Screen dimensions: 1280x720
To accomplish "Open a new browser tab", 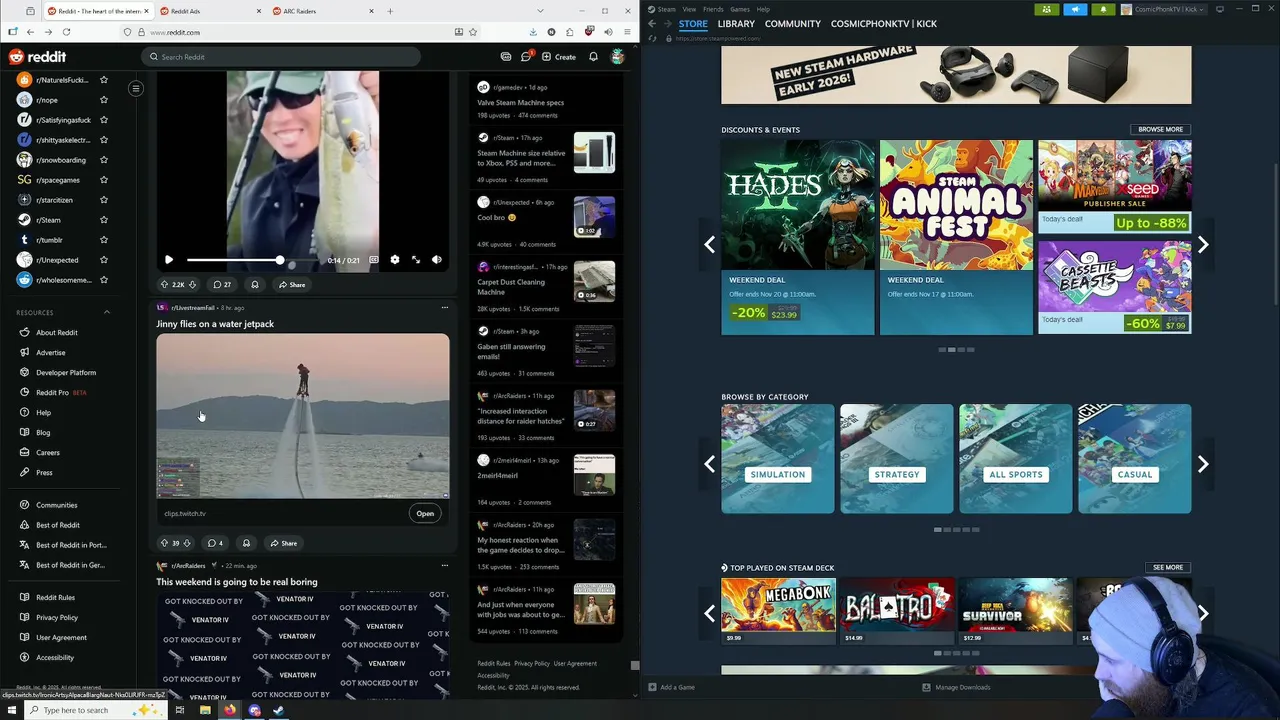I will [x=390, y=11].
